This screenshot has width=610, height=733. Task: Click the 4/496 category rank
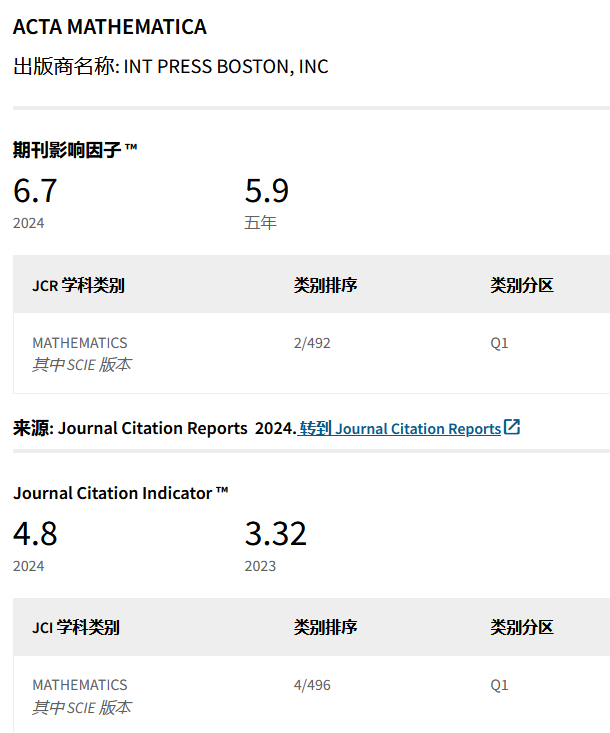click(312, 685)
